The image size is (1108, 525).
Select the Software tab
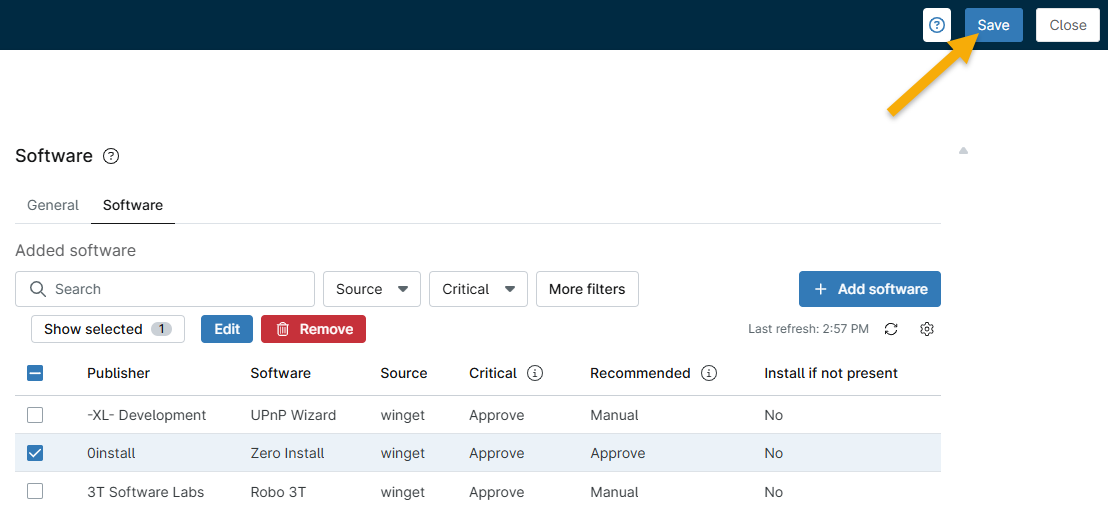coord(133,205)
